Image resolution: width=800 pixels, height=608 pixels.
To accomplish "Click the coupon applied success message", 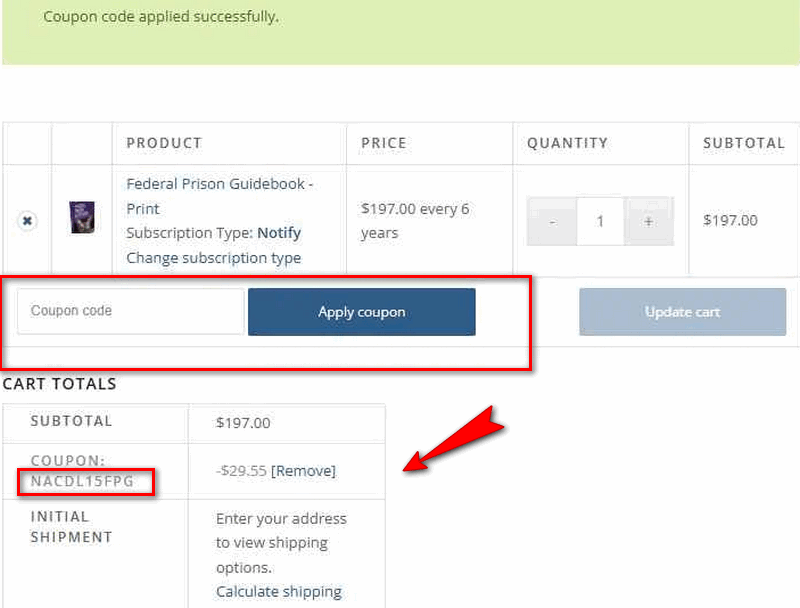I will click(x=161, y=17).
